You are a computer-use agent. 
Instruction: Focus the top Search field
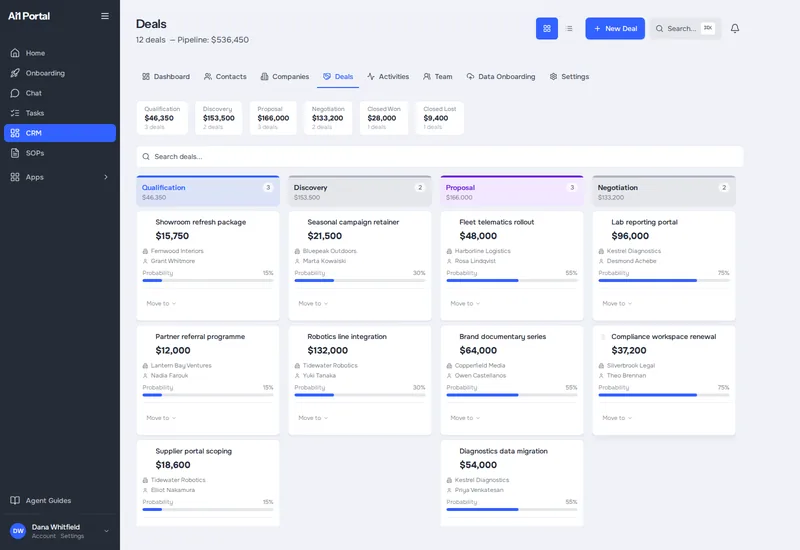[x=685, y=29]
